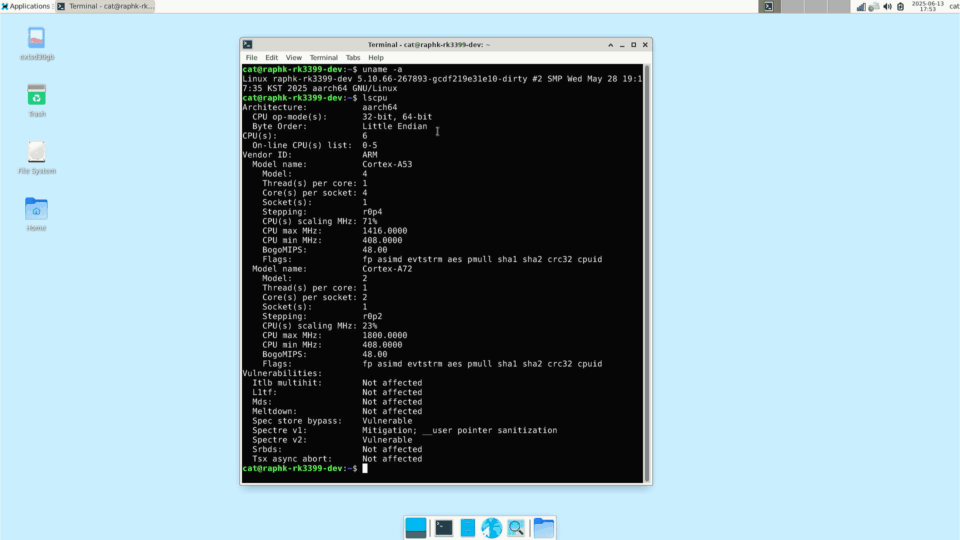Click the Terminal vertical scrollbar
This screenshot has height=540, width=960.
click(x=647, y=273)
